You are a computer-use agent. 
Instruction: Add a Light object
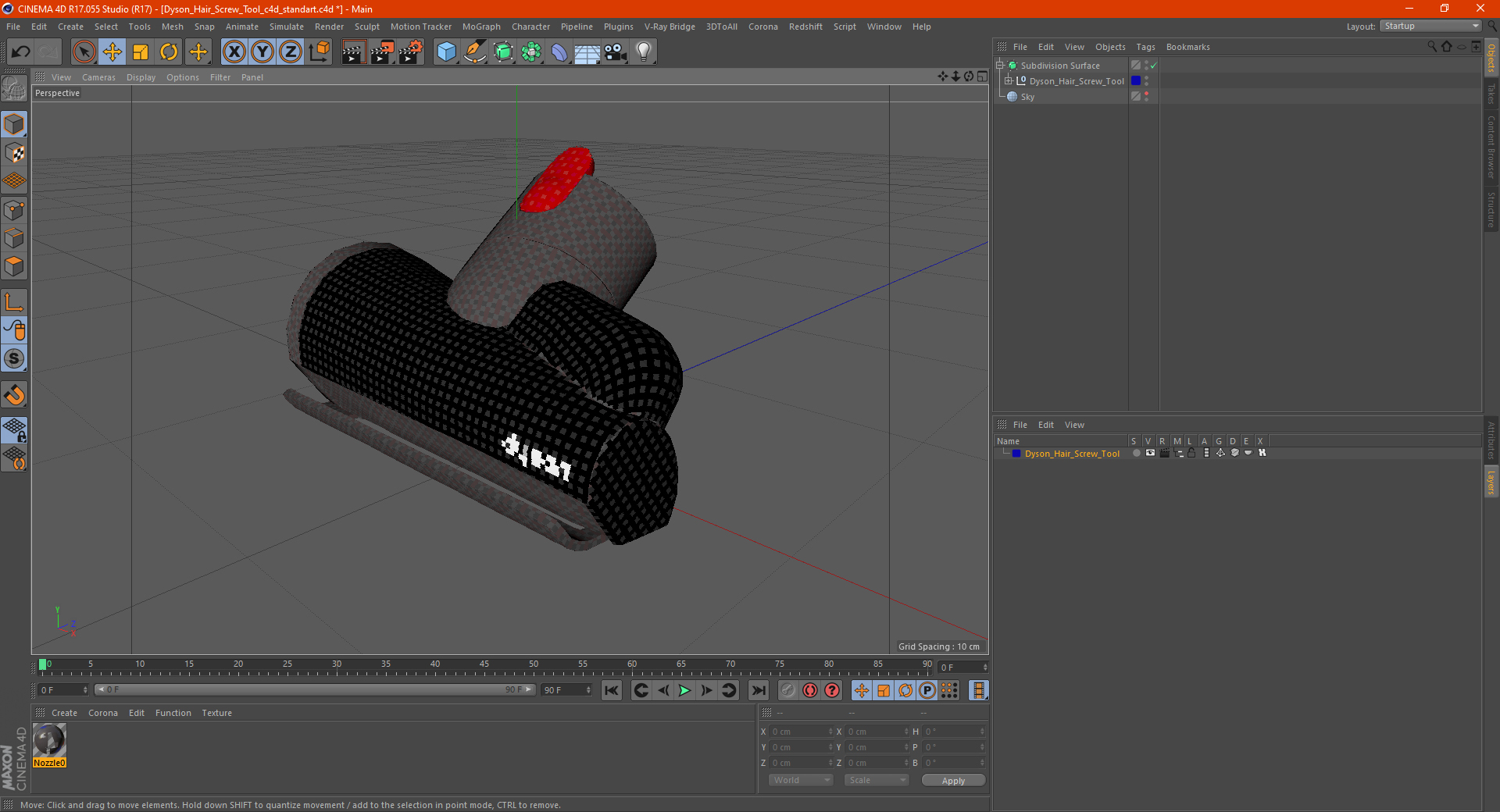[643, 52]
